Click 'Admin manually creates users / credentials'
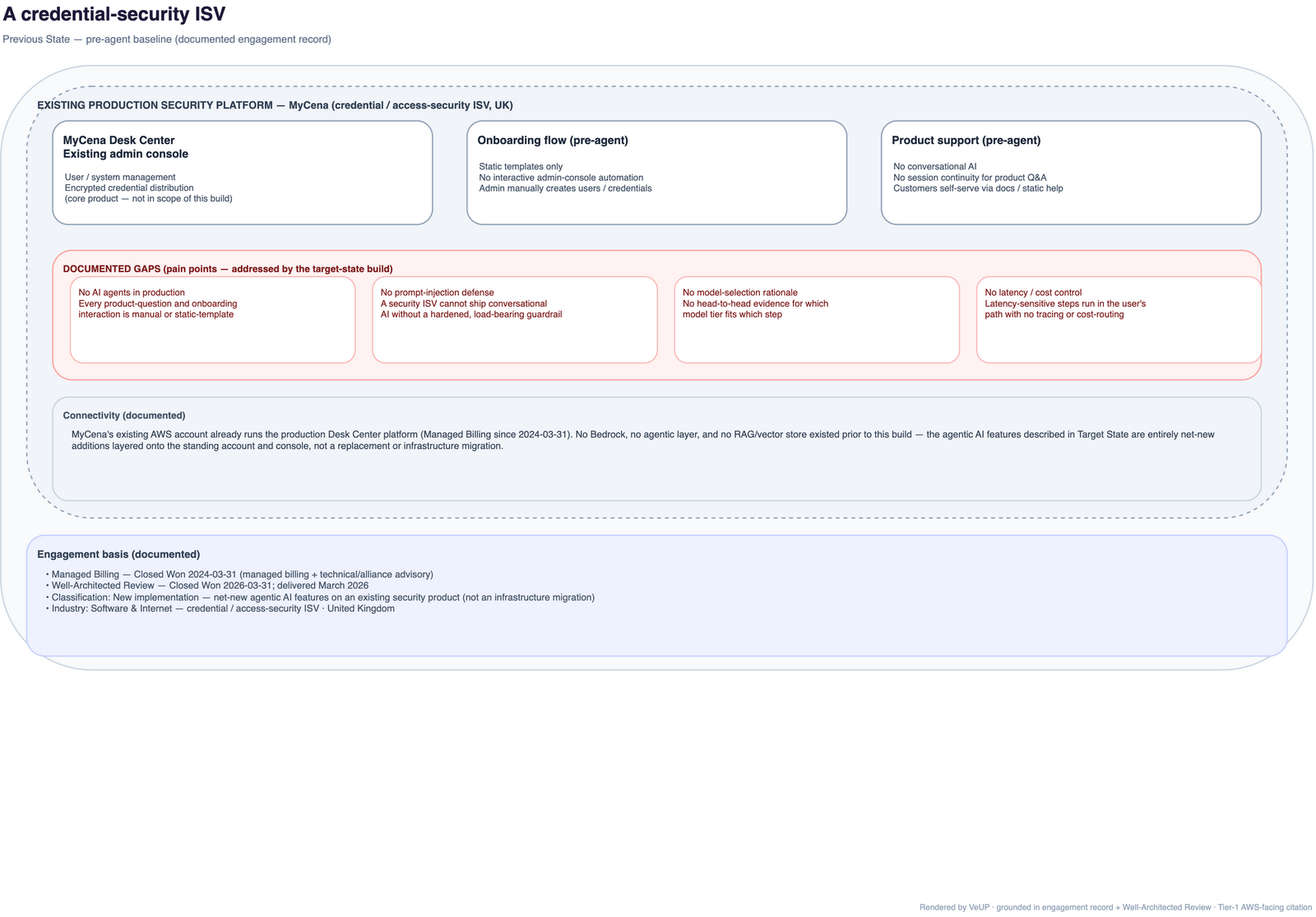This screenshot has height=917, width=1316. [x=565, y=188]
